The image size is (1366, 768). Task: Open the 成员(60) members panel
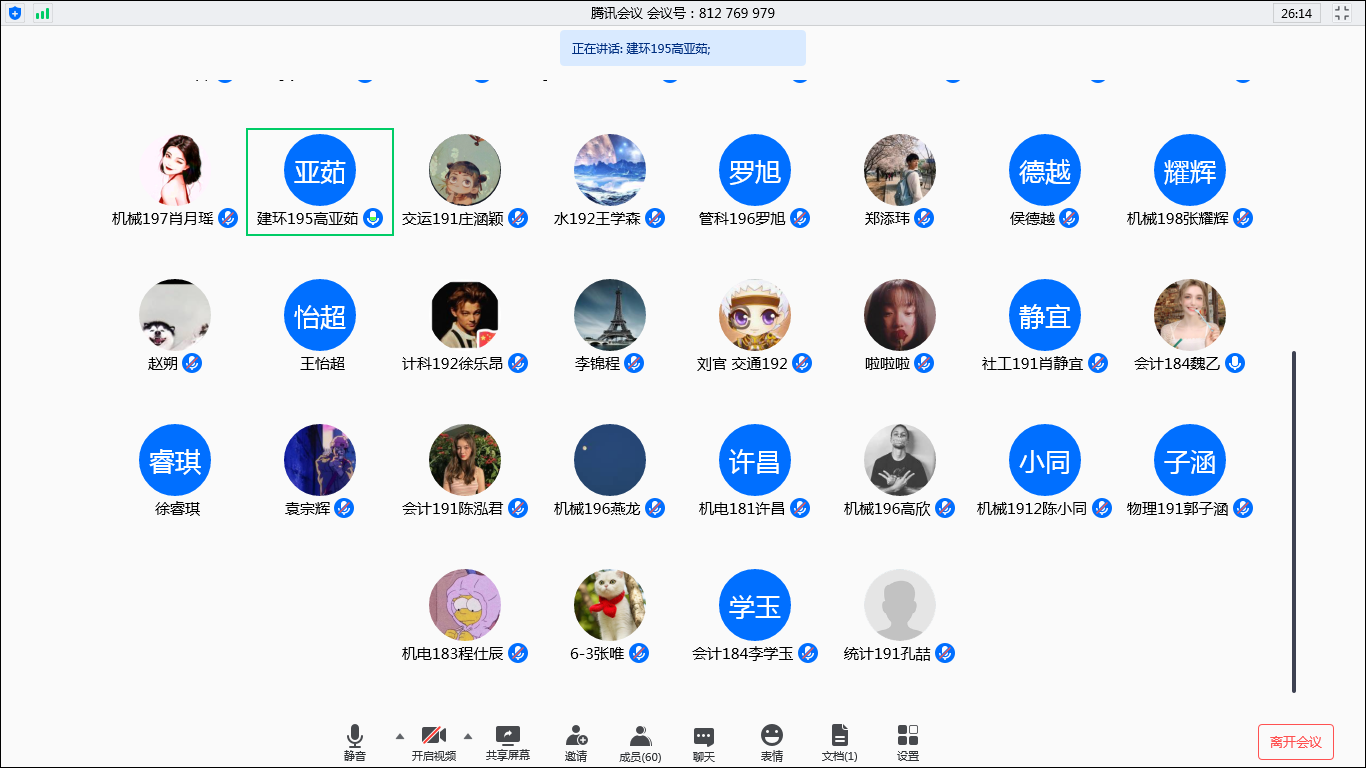tap(640, 742)
